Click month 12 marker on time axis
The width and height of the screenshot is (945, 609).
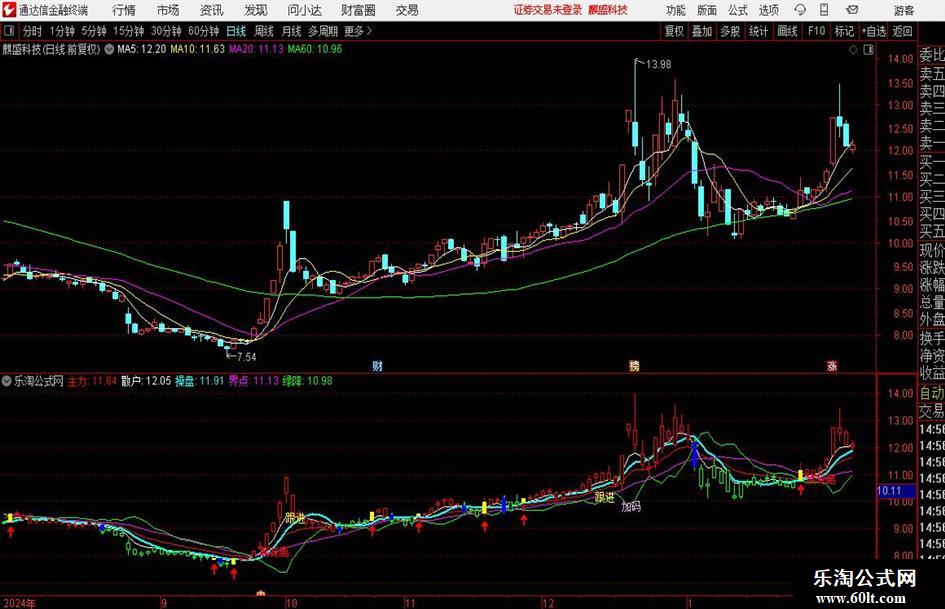coord(548,603)
